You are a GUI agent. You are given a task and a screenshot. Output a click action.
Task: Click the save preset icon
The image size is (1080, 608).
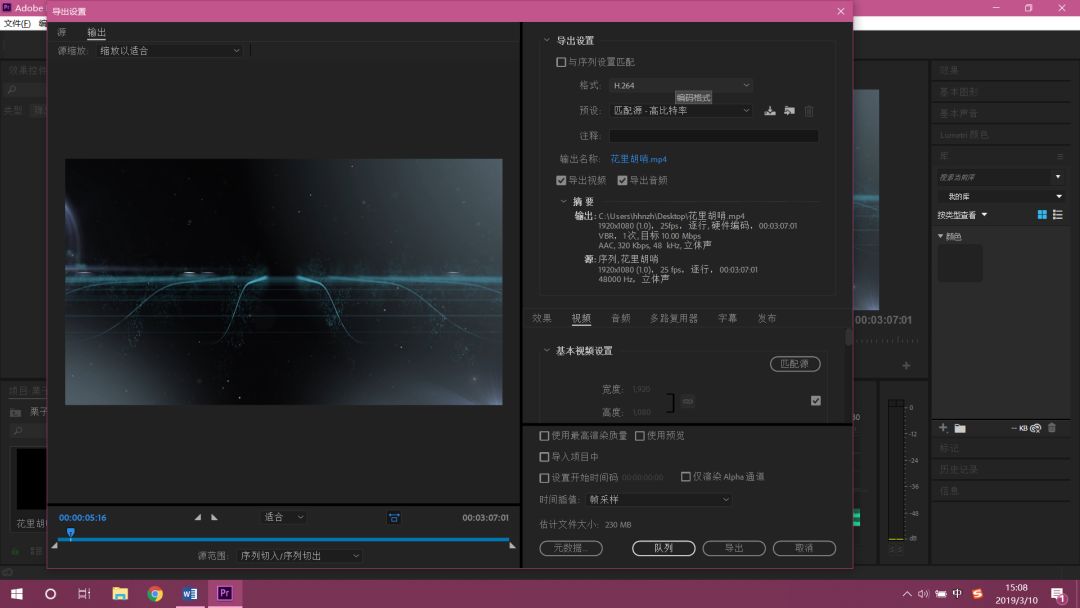769,111
